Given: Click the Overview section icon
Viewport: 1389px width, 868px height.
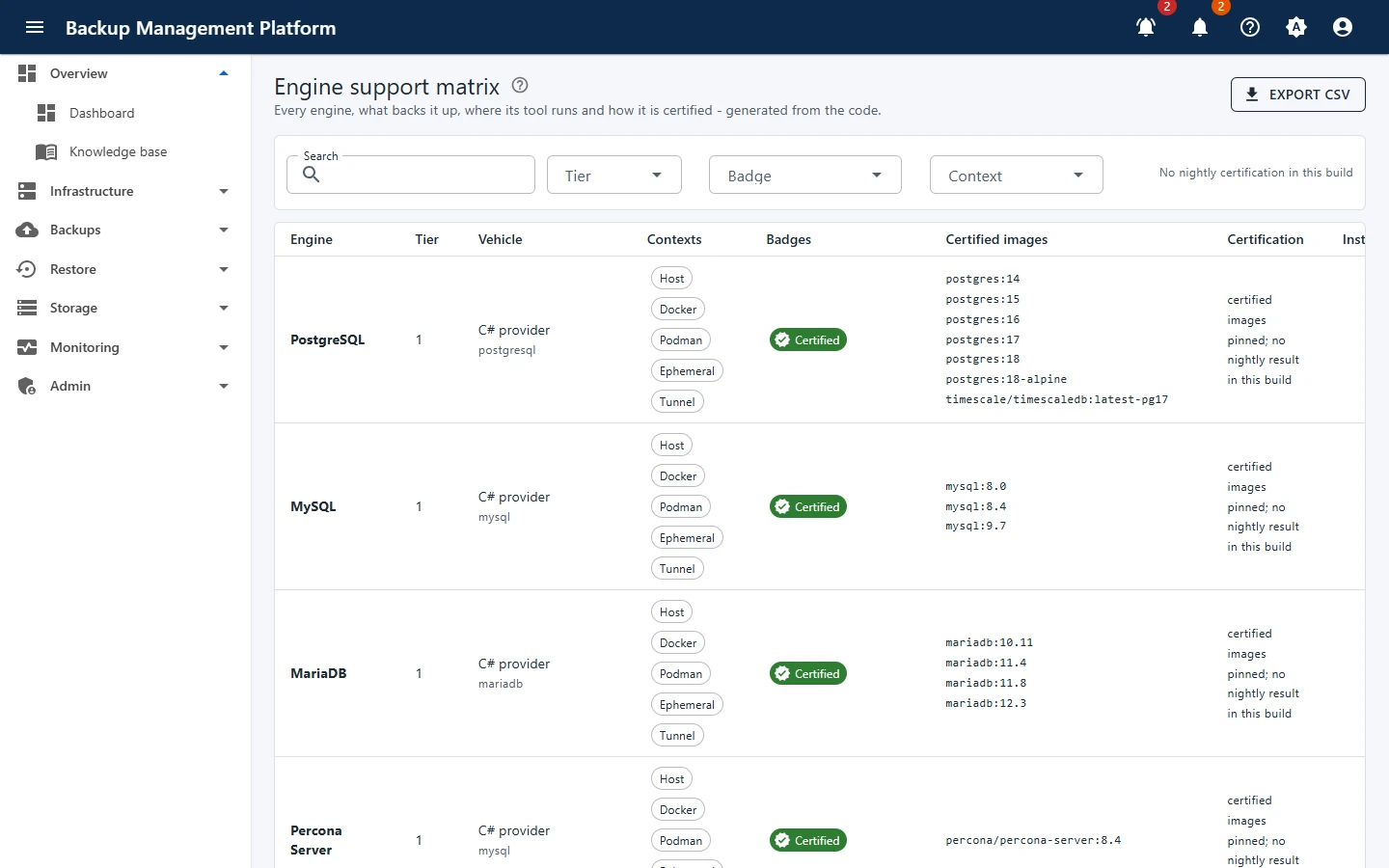Looking at the screenshot, I should coord(27,73).
